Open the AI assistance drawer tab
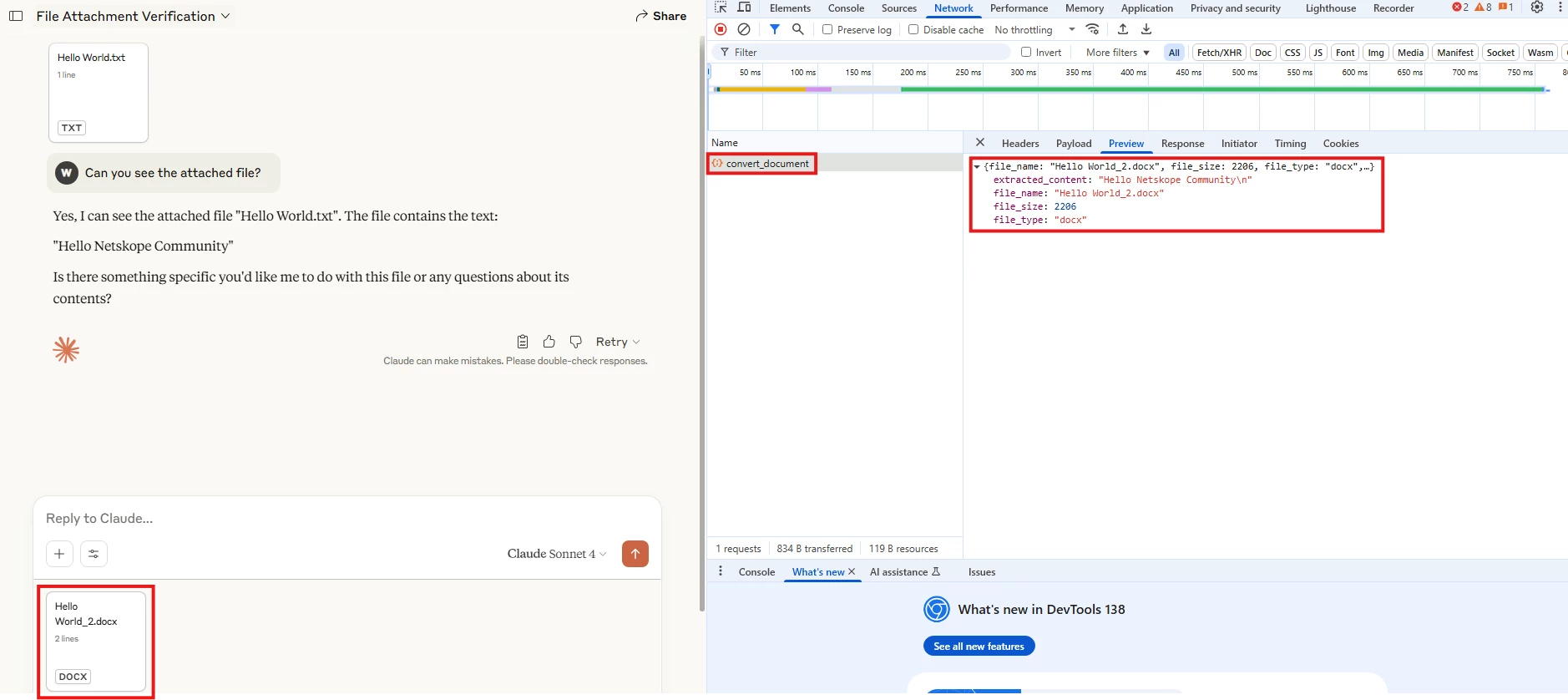Screen dimensions: 1568x700 click(905, 572)
